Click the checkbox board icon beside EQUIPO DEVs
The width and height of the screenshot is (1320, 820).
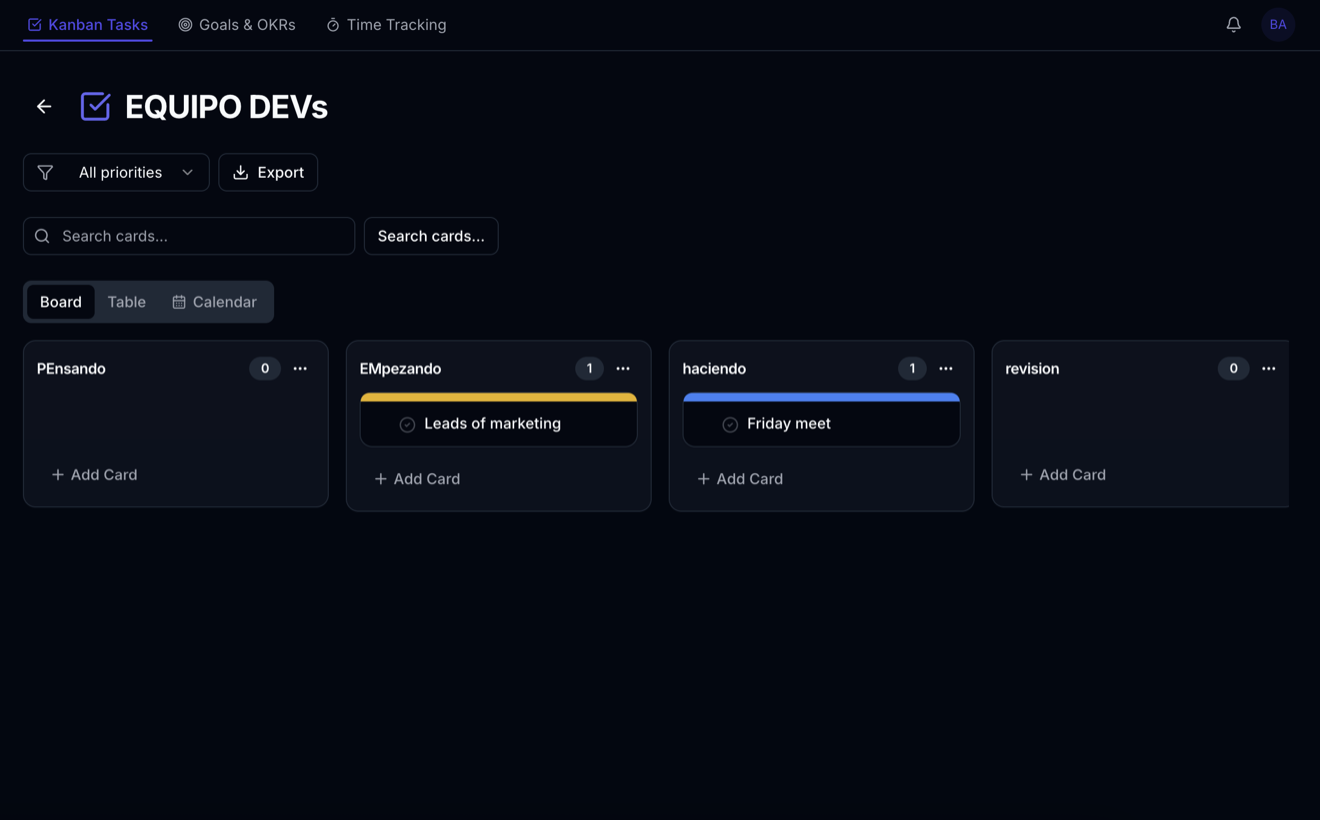tap(95, 106)
